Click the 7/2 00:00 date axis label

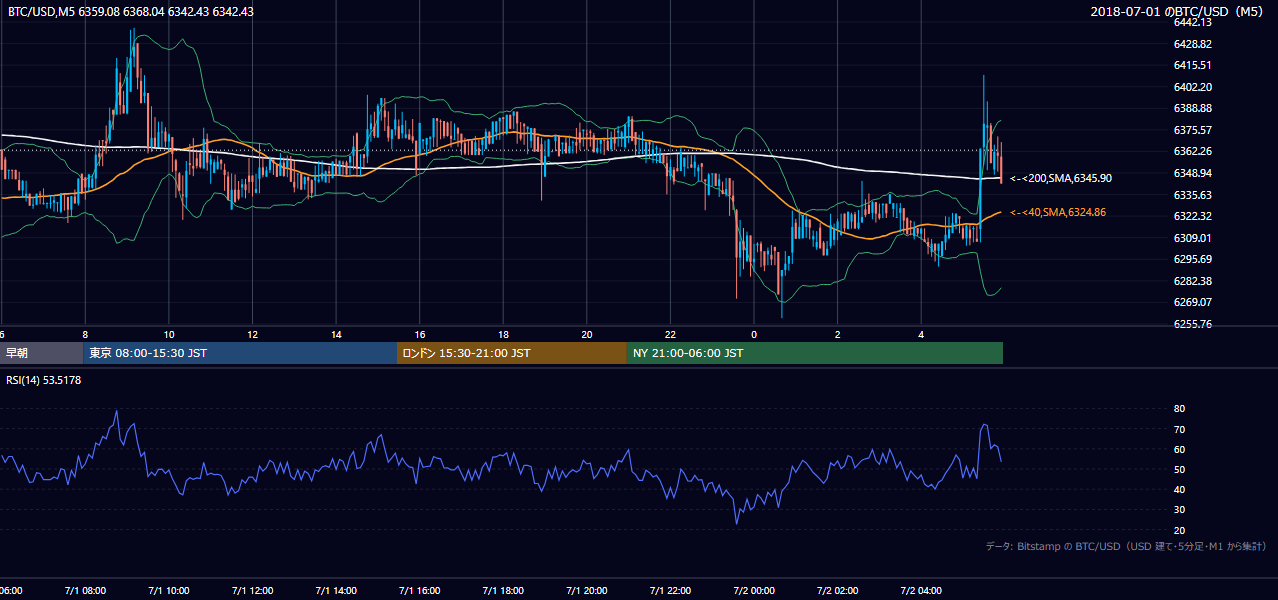[754, 591]
